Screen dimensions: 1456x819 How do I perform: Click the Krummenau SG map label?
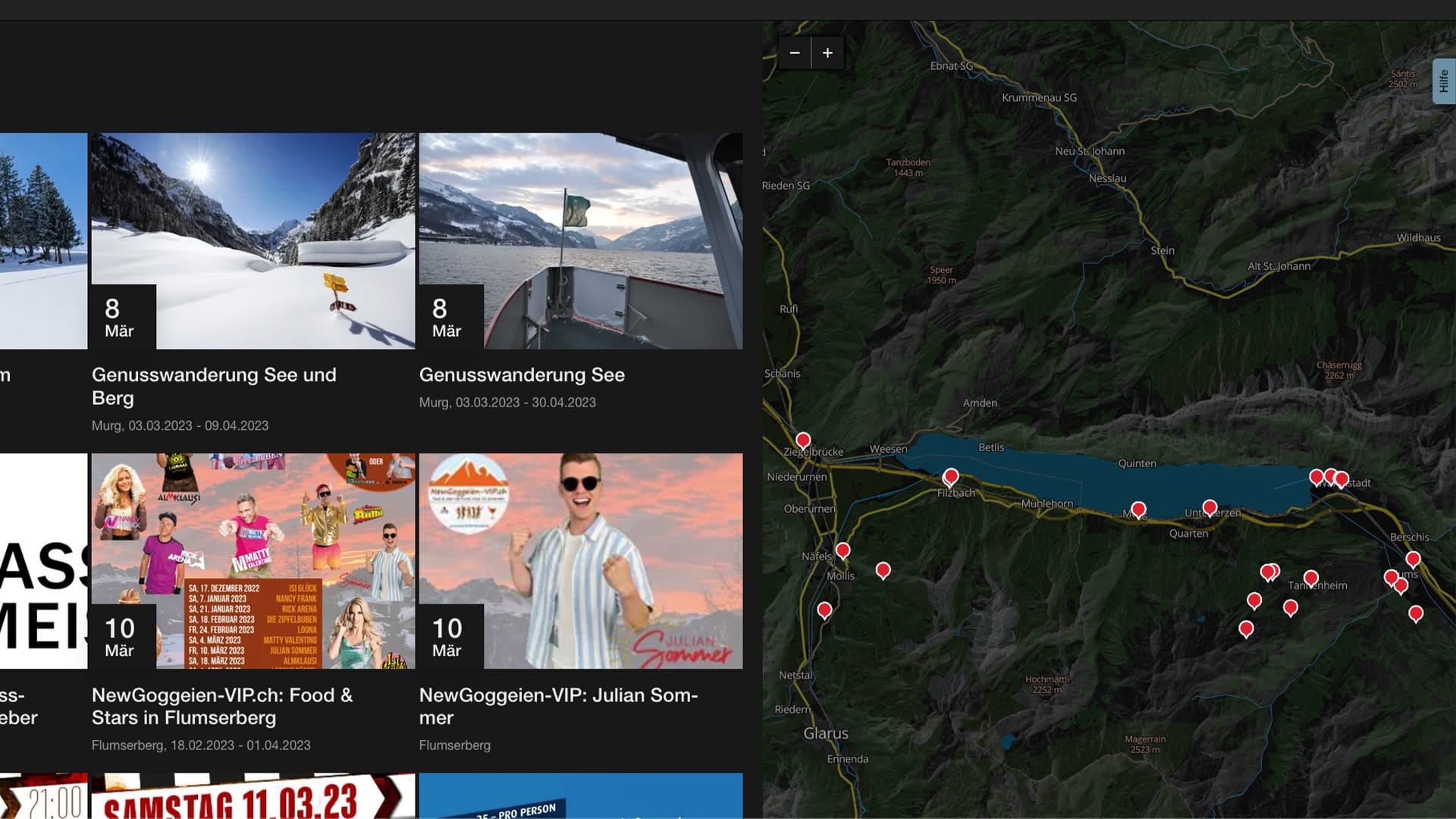(1039, 98)
